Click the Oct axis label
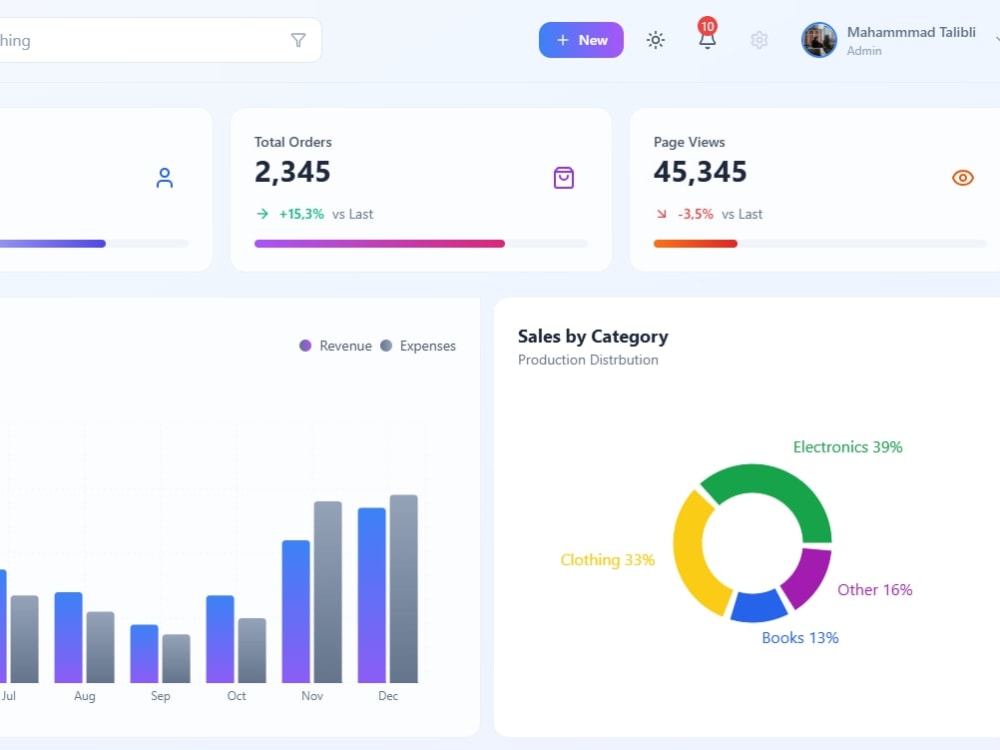This screenshot has width=1000, height=750. click(x=237, y=696)
